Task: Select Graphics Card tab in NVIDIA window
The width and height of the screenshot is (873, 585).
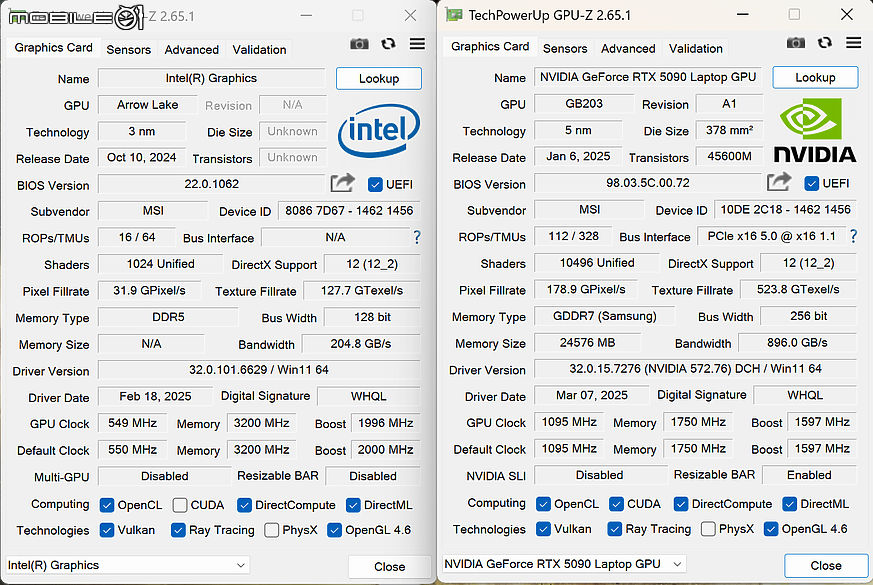Action: click(x=490, y=47)
